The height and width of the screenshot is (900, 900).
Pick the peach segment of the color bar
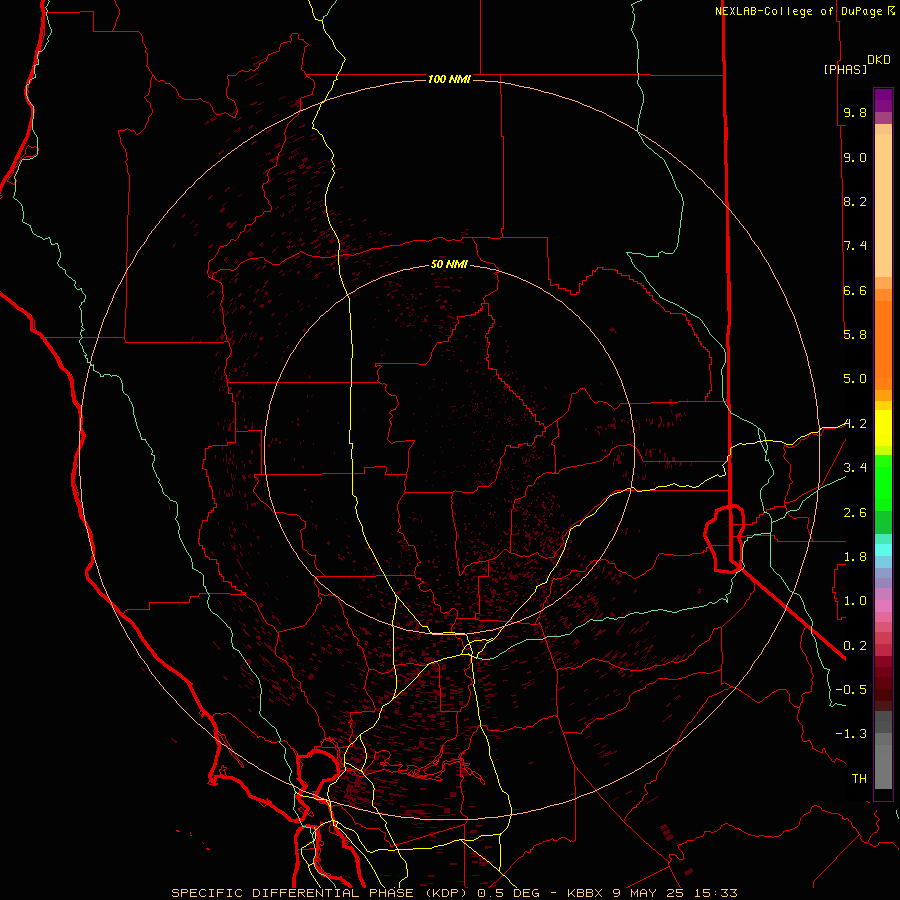pos(883,201)
